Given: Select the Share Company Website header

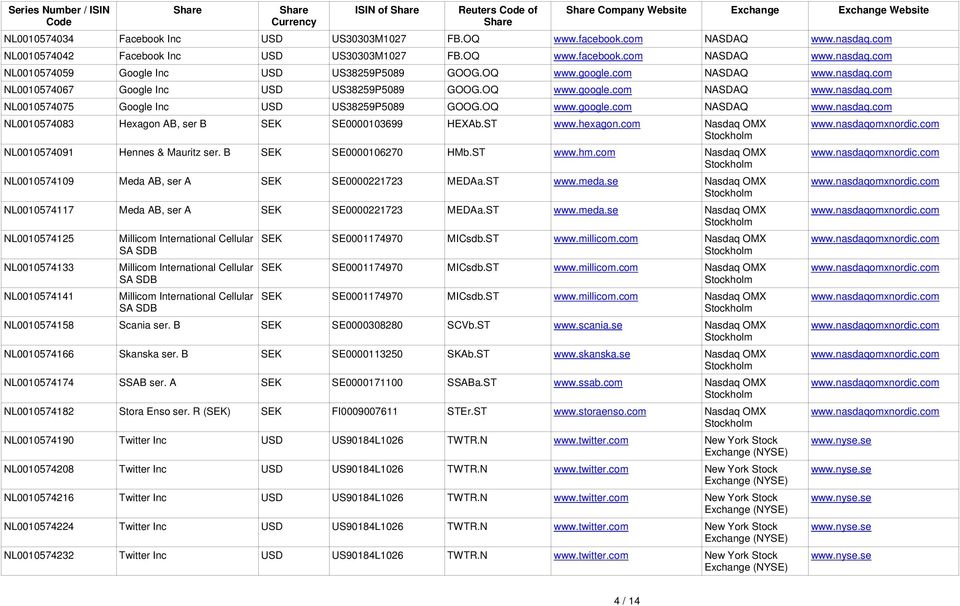Looking at the screenshot, I should [x=626, y=10].
